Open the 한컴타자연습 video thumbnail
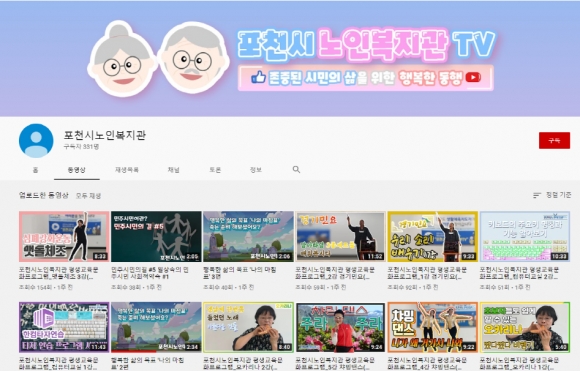The width and height of the screenshot is (580, 371). click(x=64, y=327)
